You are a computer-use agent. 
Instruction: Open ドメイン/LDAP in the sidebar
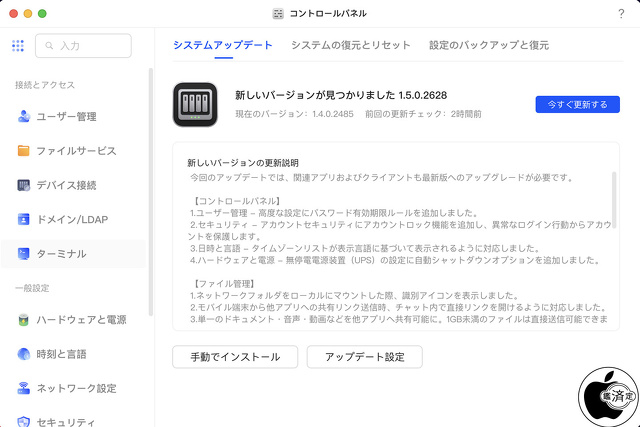point(73,219)
